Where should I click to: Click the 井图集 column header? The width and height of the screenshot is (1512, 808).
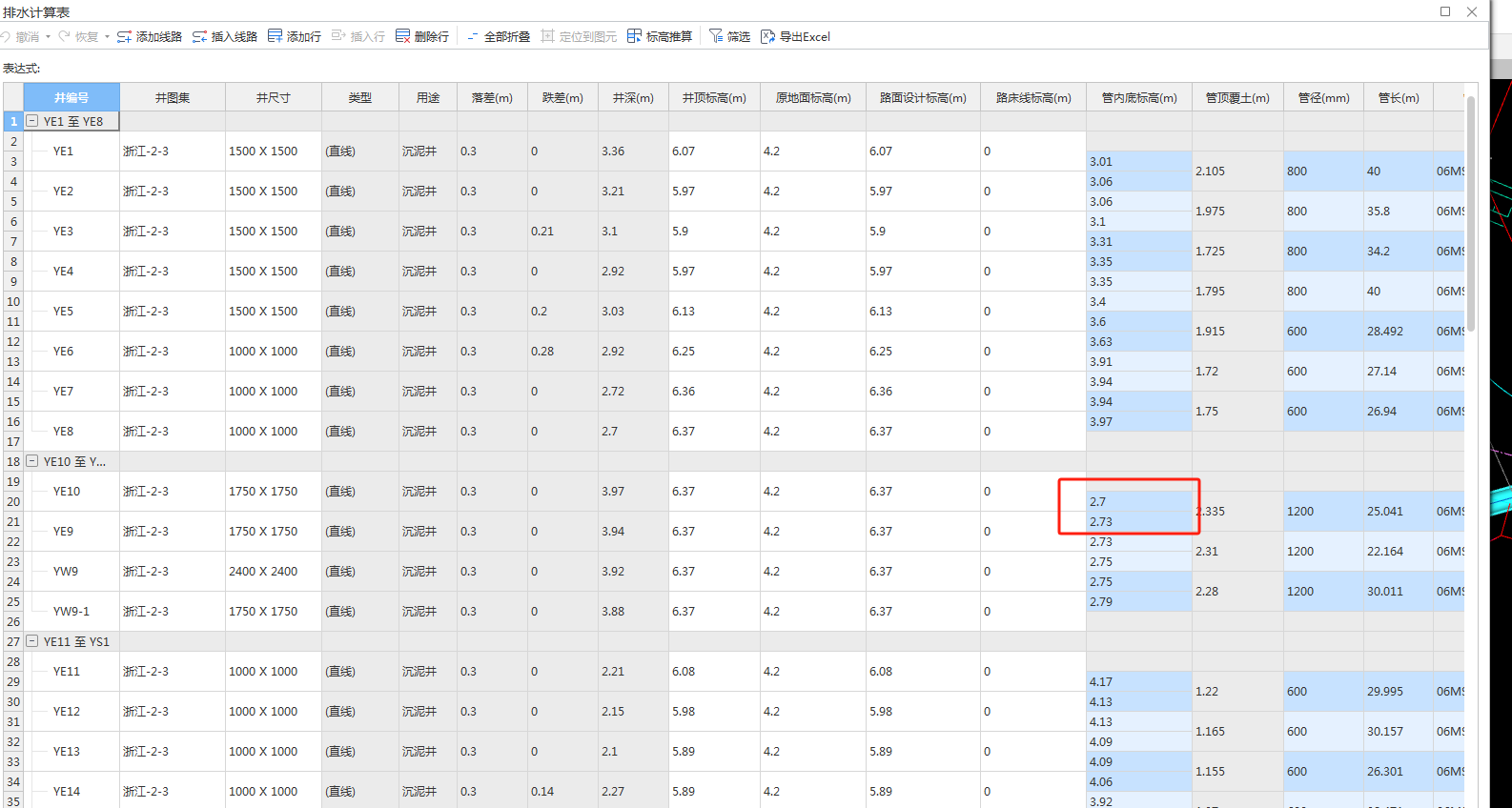click(173, 97)
